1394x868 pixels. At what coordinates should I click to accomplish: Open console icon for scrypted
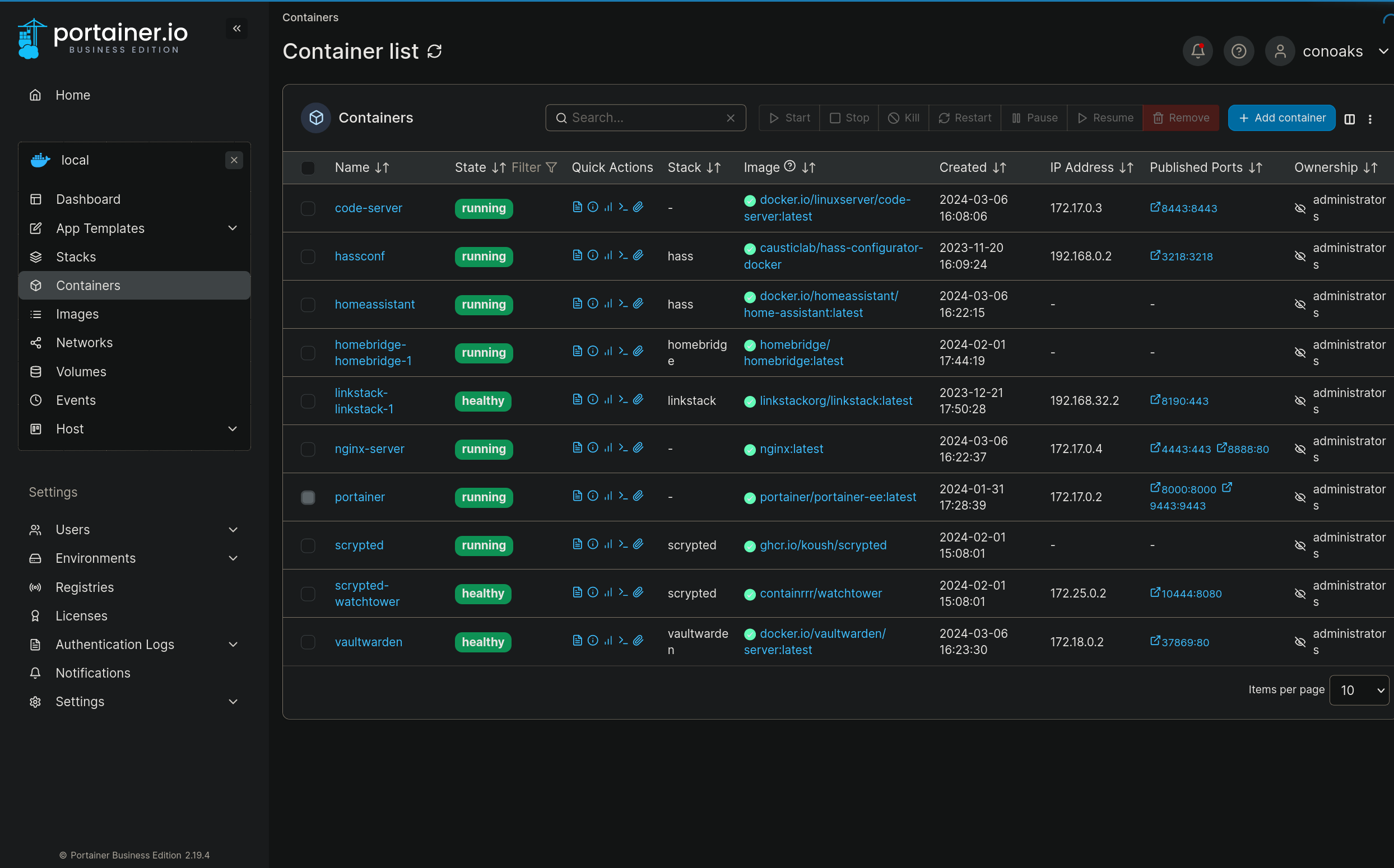click(x=623, y=544)
